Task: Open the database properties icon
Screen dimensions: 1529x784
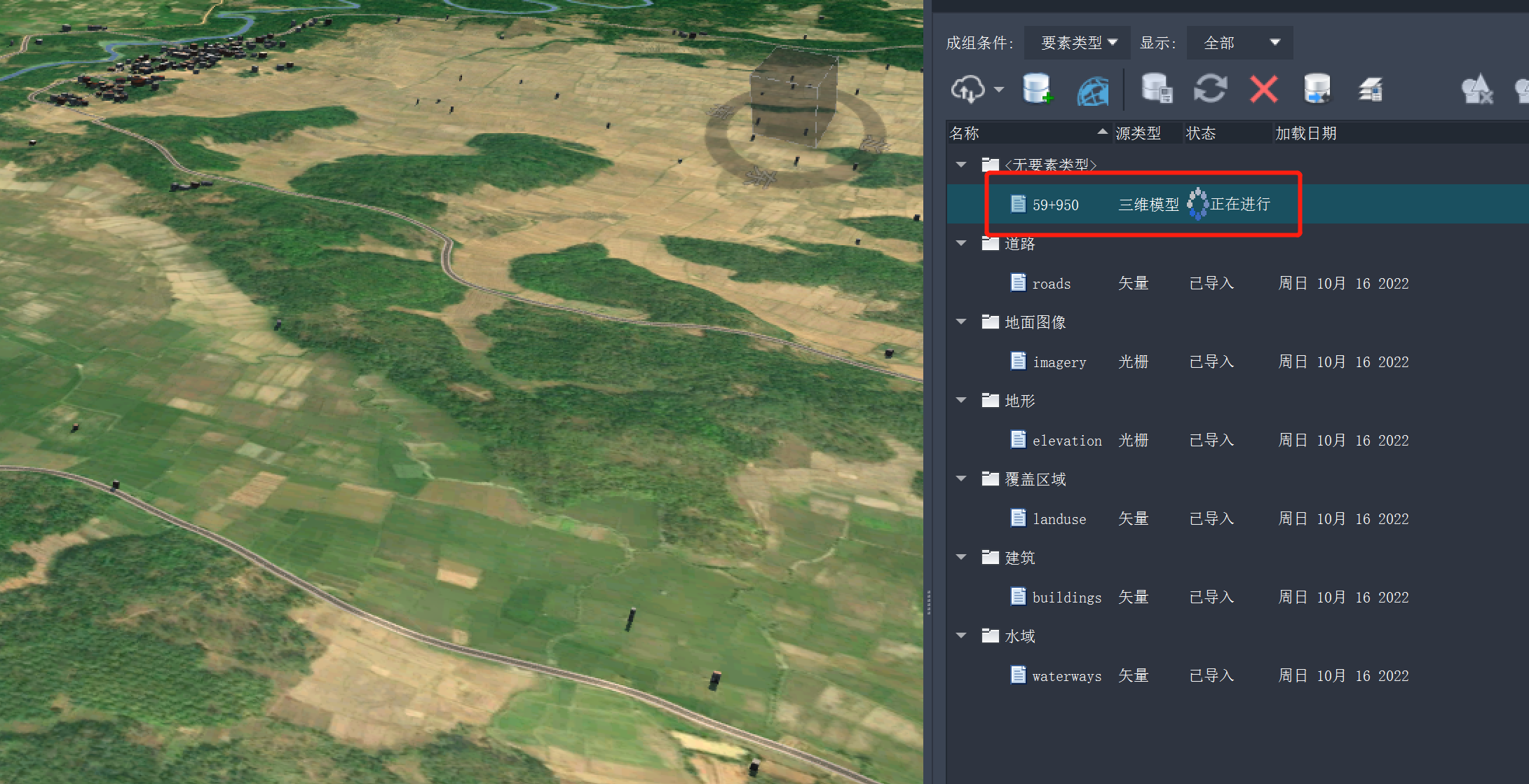Action: (x=1157, y=89)
